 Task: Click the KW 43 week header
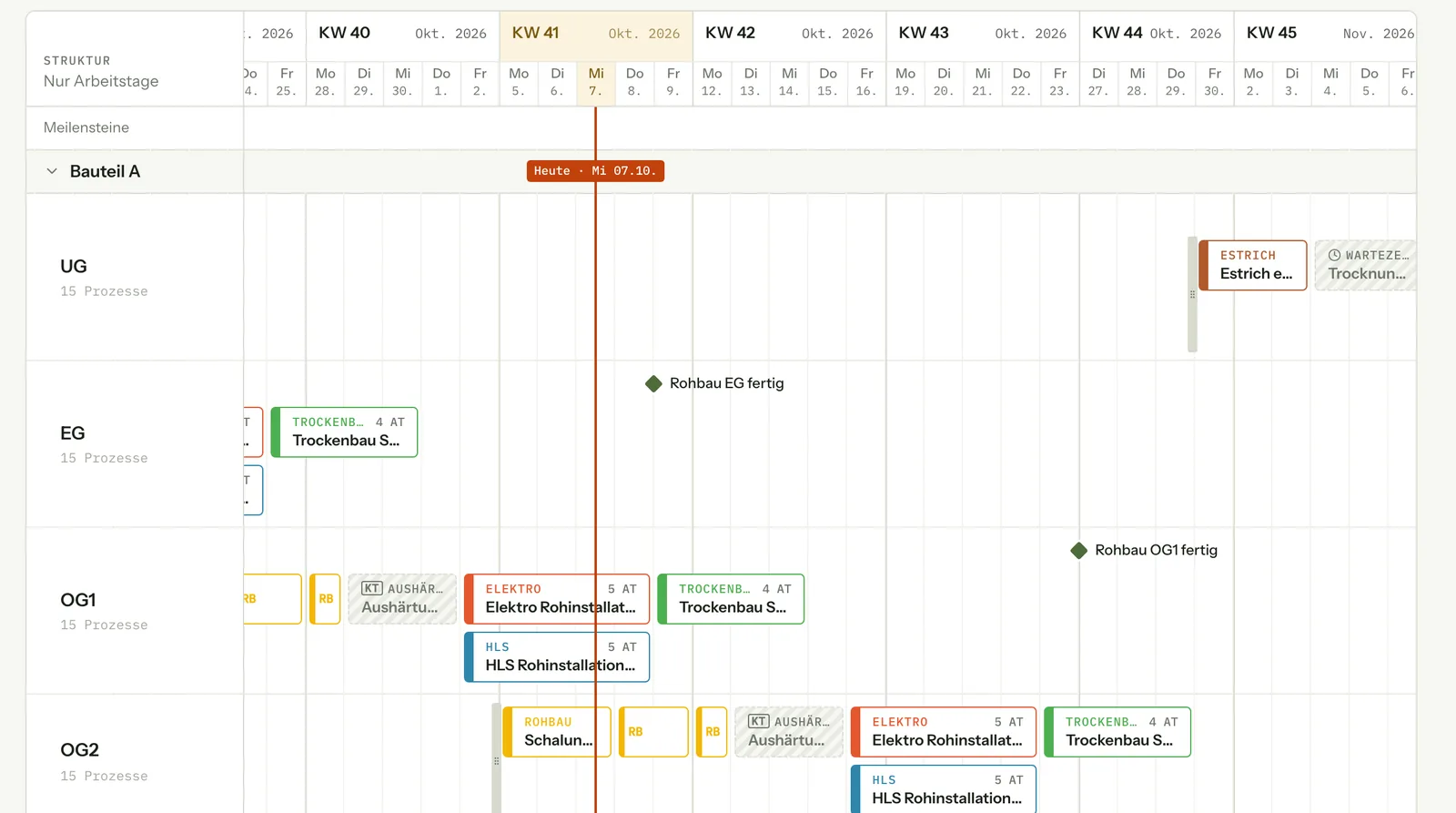point(983,33)
